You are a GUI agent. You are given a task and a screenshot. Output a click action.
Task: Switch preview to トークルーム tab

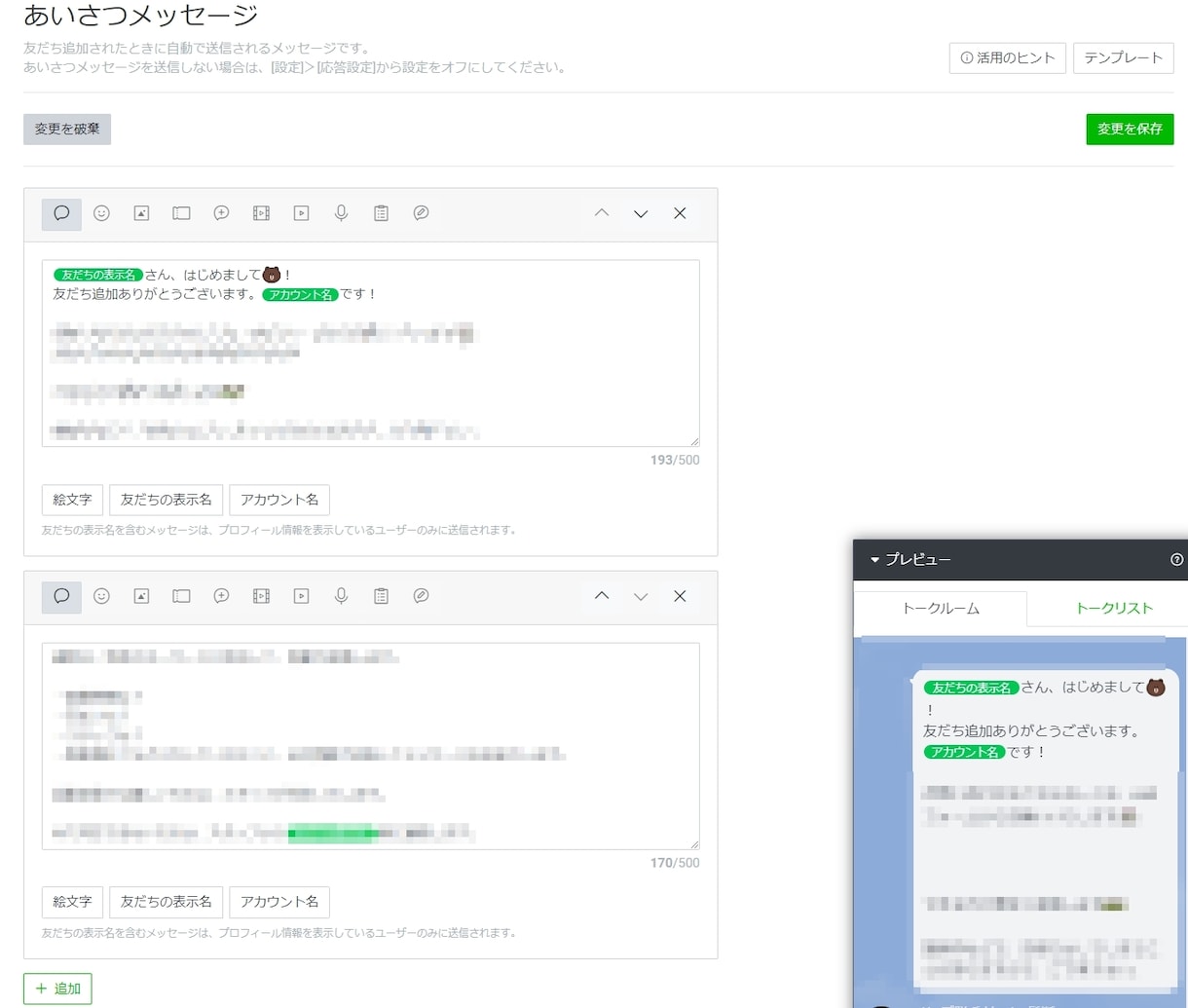coord(941,609)
